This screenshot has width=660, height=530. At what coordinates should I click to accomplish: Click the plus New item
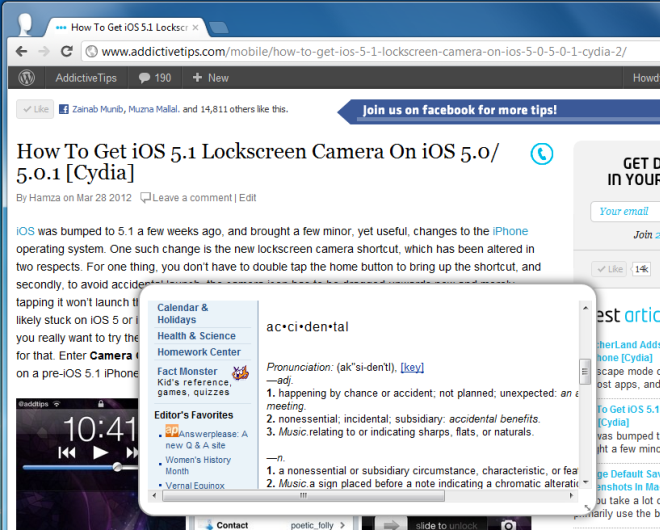pos(210,78)
